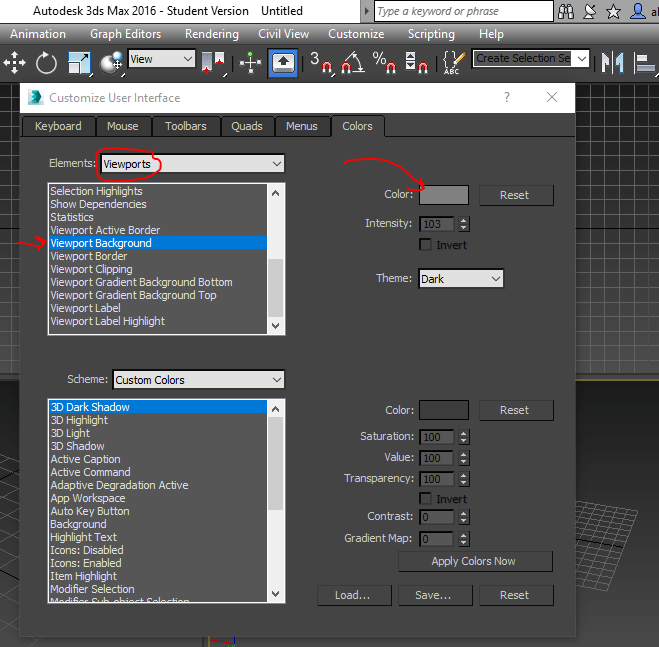Select the Scale tool
Screen dimensions: 659x647
click(79, 63)
